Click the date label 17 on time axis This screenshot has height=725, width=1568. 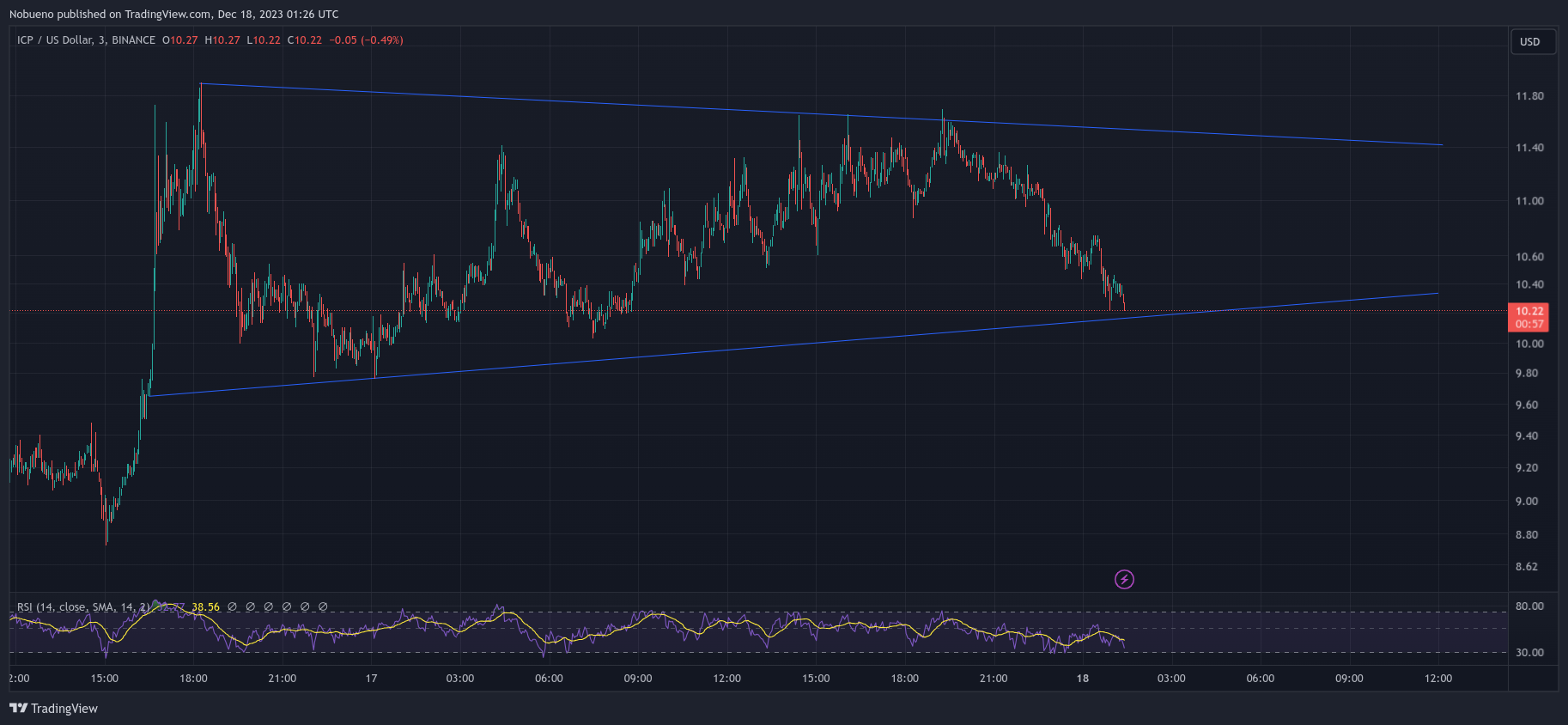tap(371, 679)
